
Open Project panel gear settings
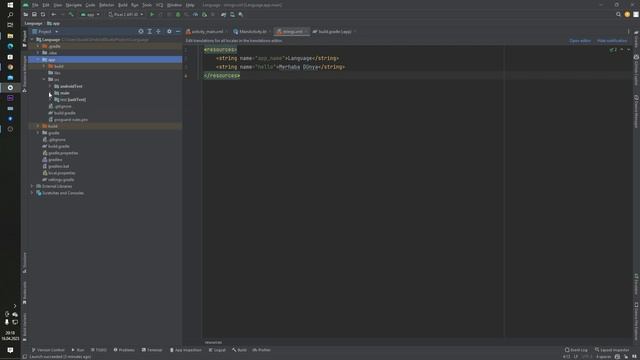169,31
